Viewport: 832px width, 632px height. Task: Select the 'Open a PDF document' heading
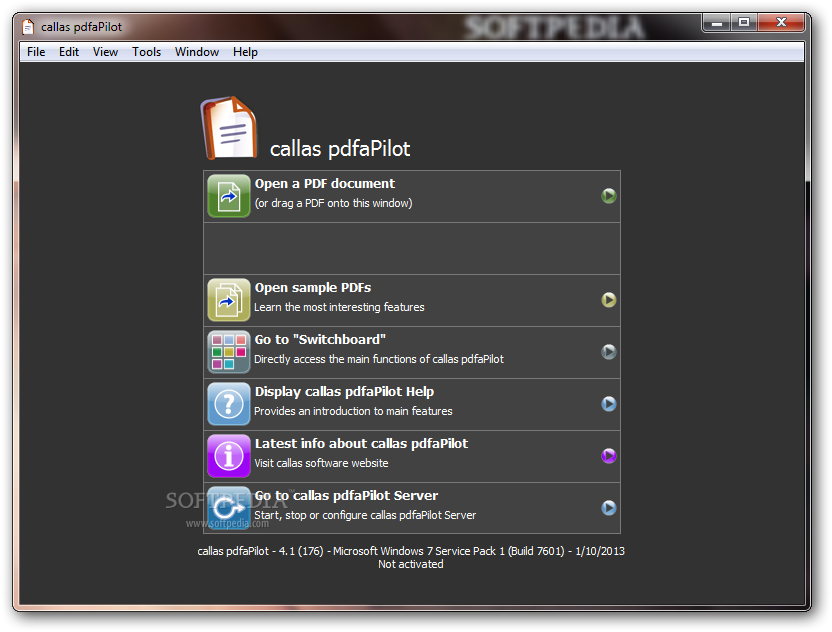pyautogui.click(x=325, y=184)
